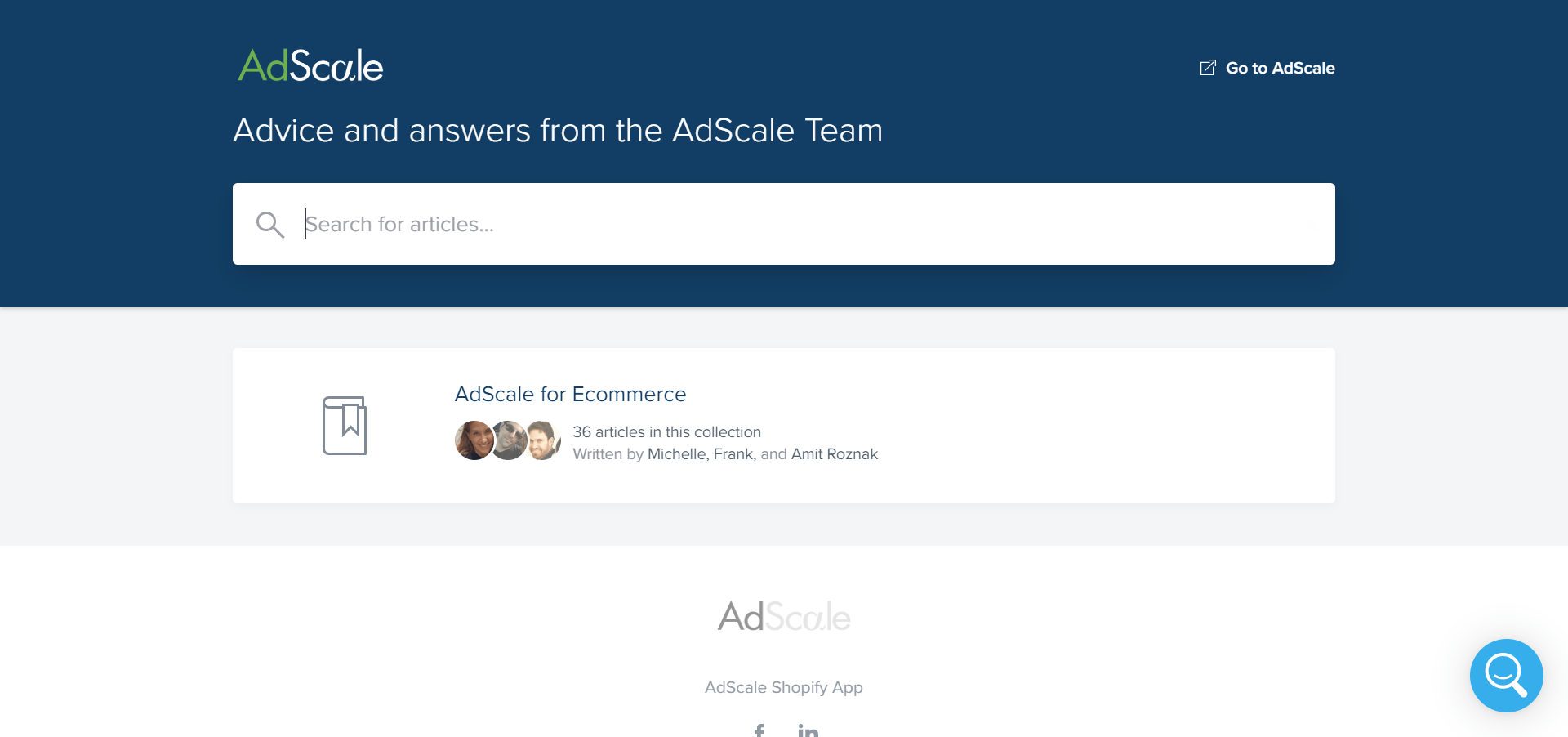Click the grey AdScale logo in the footer
This screenshot has height=737, width=1568.
783,617
